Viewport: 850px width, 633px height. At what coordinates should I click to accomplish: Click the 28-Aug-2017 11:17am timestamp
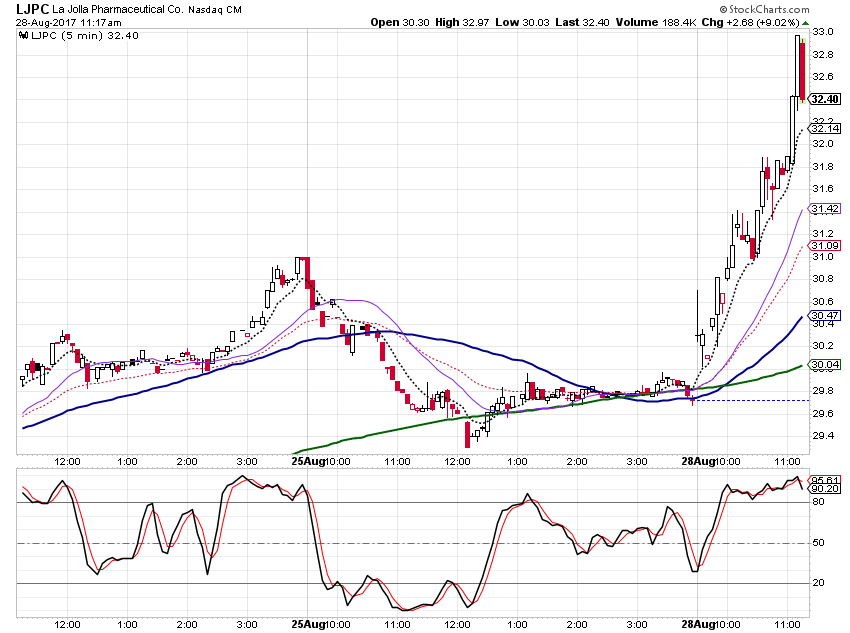pyautogui.click(x=69, y=23)
